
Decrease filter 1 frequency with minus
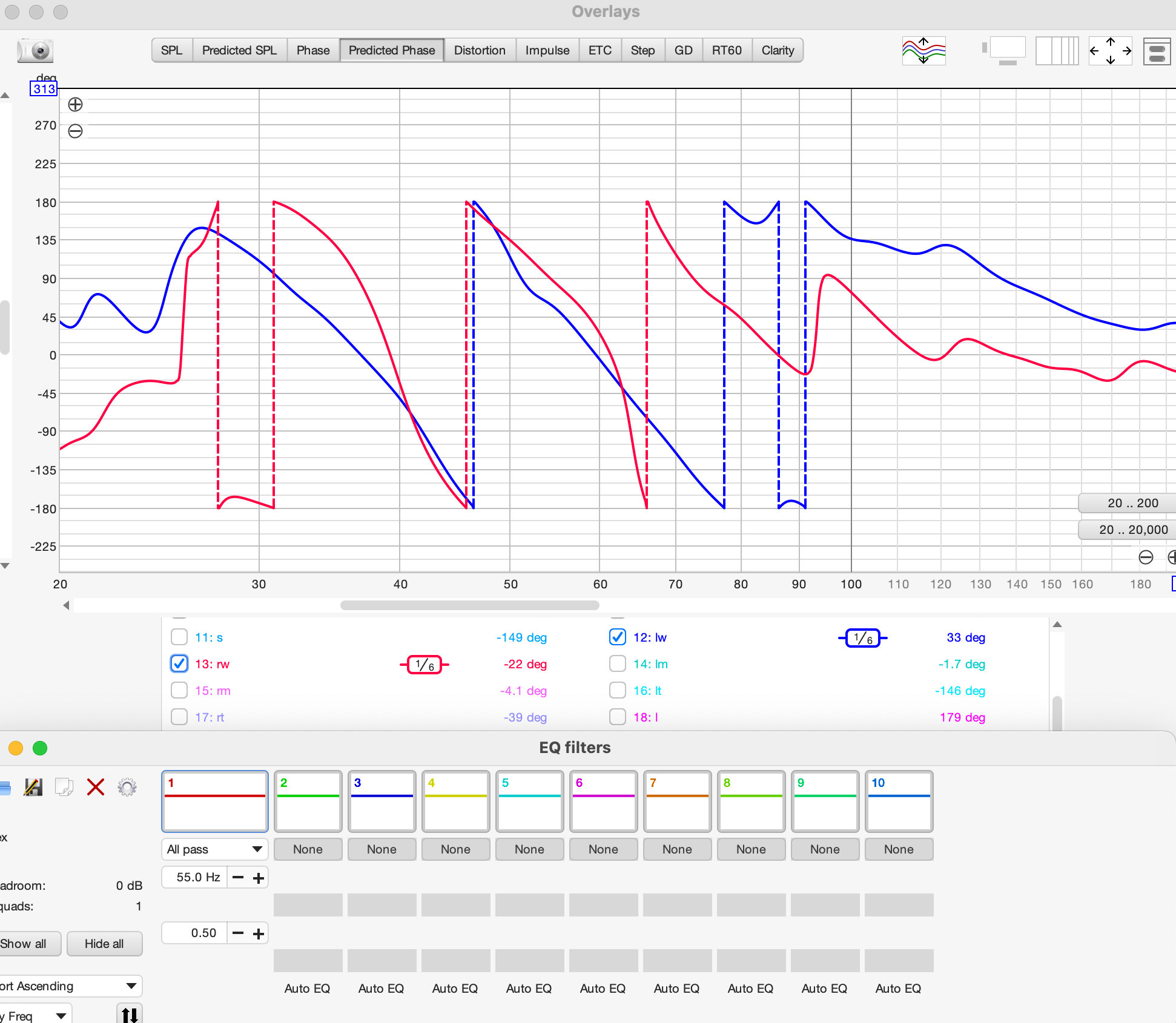pyautogui.click(x=238, y=878)
